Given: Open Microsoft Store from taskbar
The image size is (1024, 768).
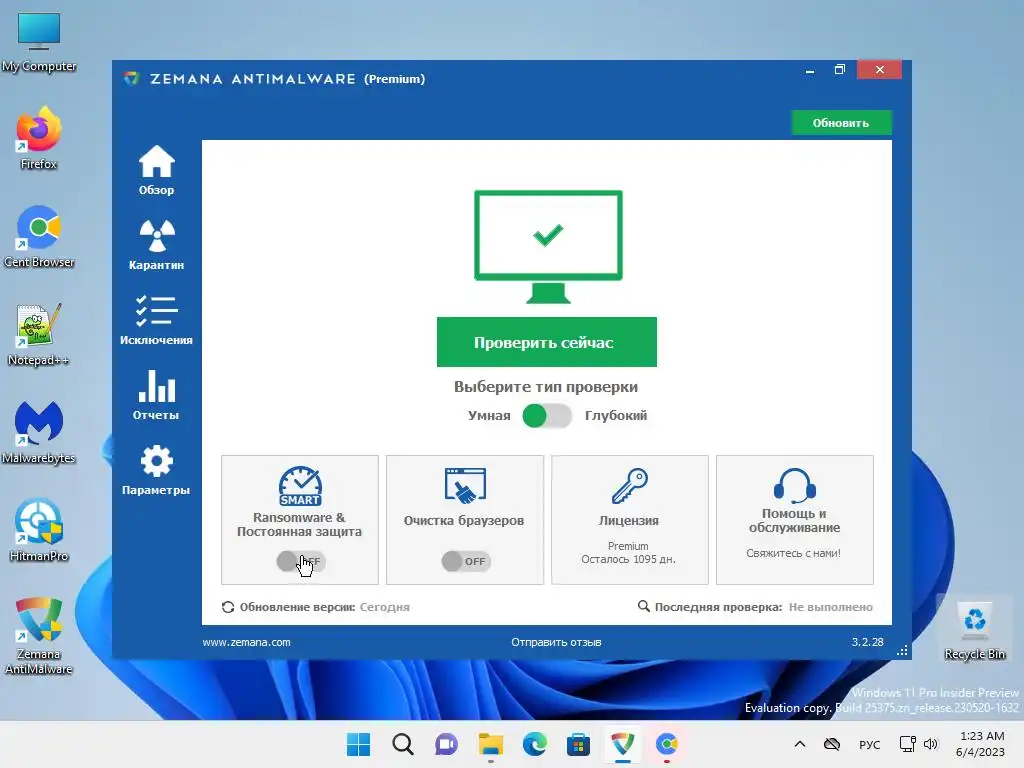Looking at the screenshot, I should click(x=578, y=744).
